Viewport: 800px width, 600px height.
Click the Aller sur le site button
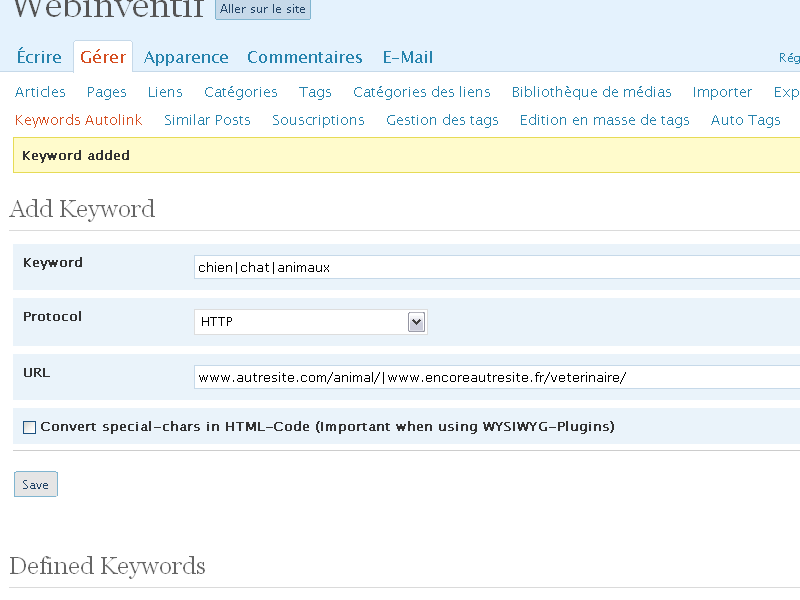pos(263,9)
